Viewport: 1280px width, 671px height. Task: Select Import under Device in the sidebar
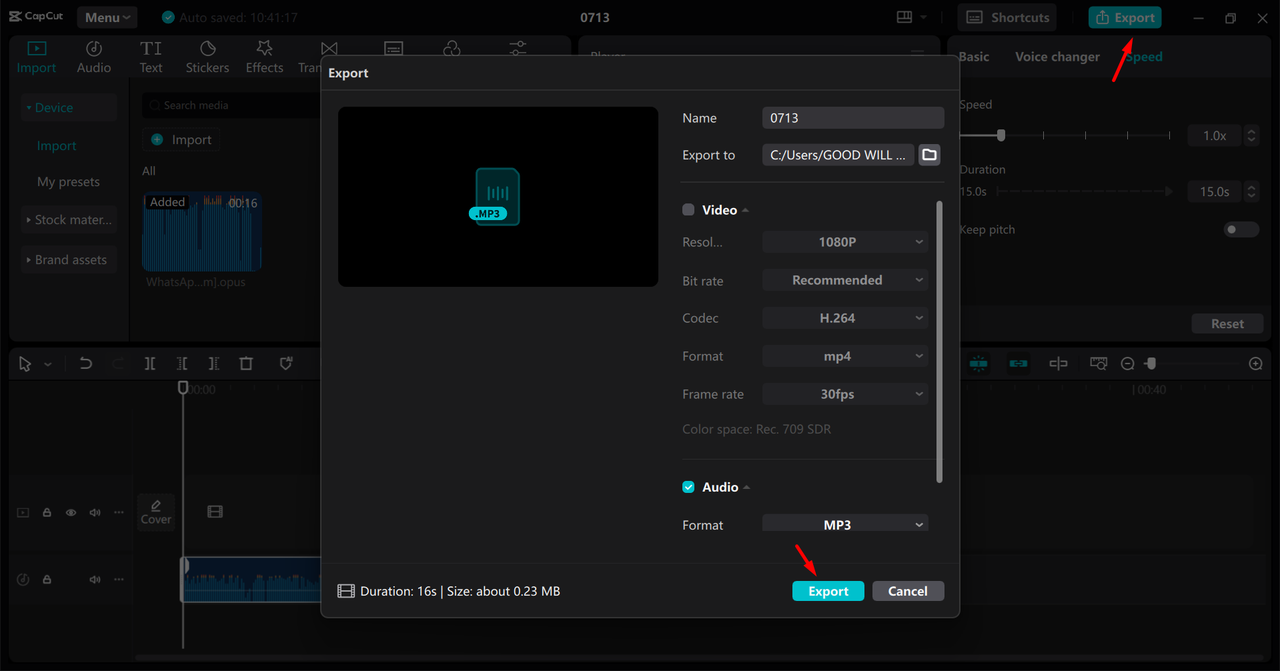click(x=57, y=146)
